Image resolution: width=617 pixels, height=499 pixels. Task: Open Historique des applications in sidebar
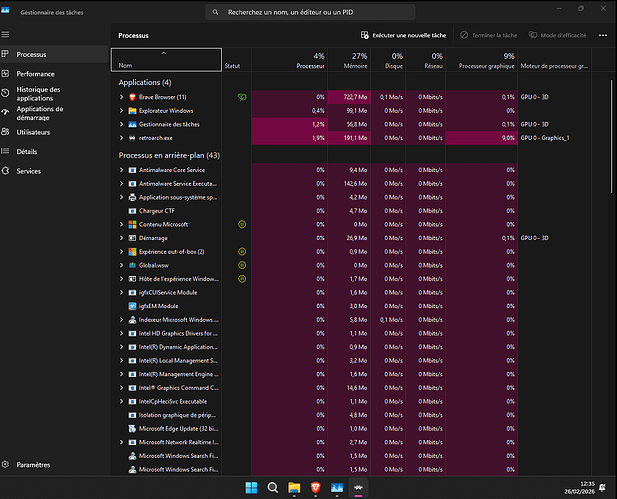click(39, 92)
